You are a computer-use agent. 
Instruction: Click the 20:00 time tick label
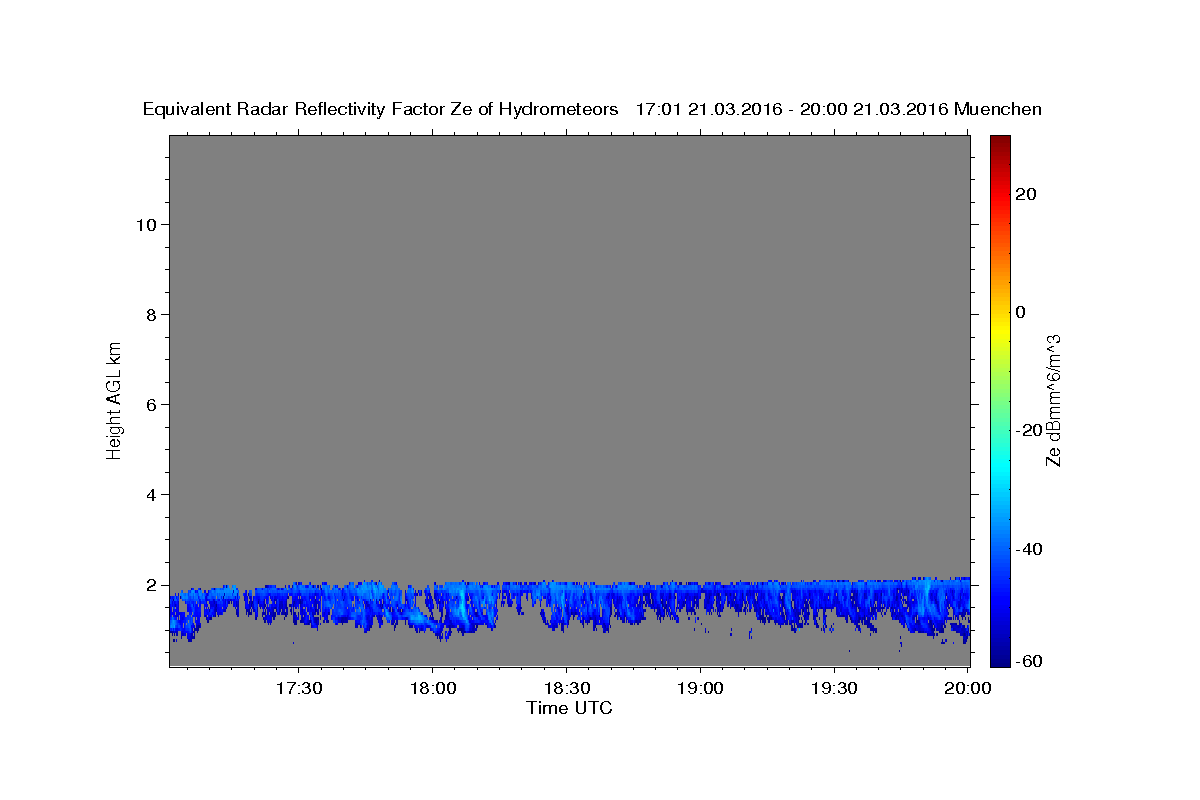[967, 688]
